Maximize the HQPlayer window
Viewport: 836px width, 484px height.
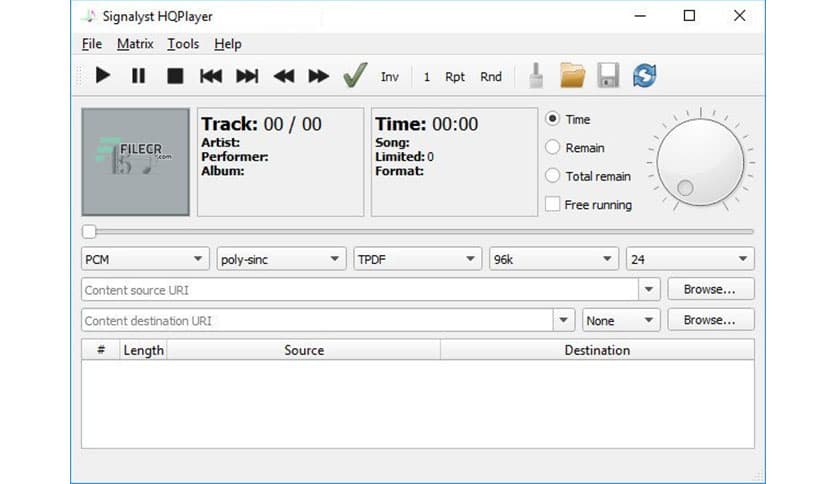pyautogui.click(x=689, y=16)
